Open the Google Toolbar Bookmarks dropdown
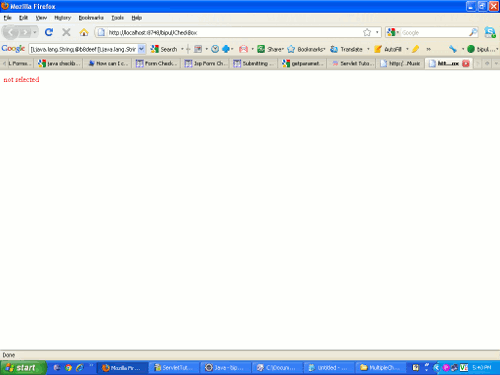 (x=306, y=49)
